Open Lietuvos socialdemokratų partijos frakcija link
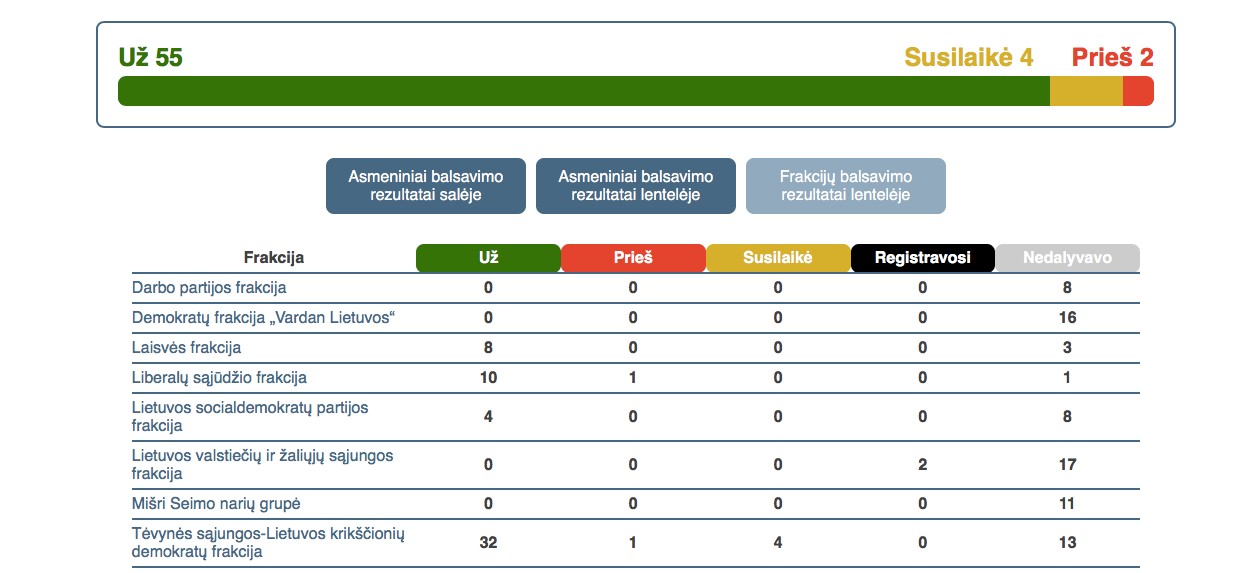 [250, 416]
